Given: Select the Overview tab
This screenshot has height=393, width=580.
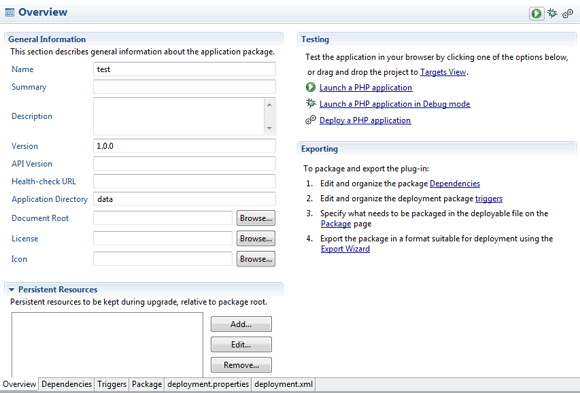Looking at the screenshot, I should point(19,384).
